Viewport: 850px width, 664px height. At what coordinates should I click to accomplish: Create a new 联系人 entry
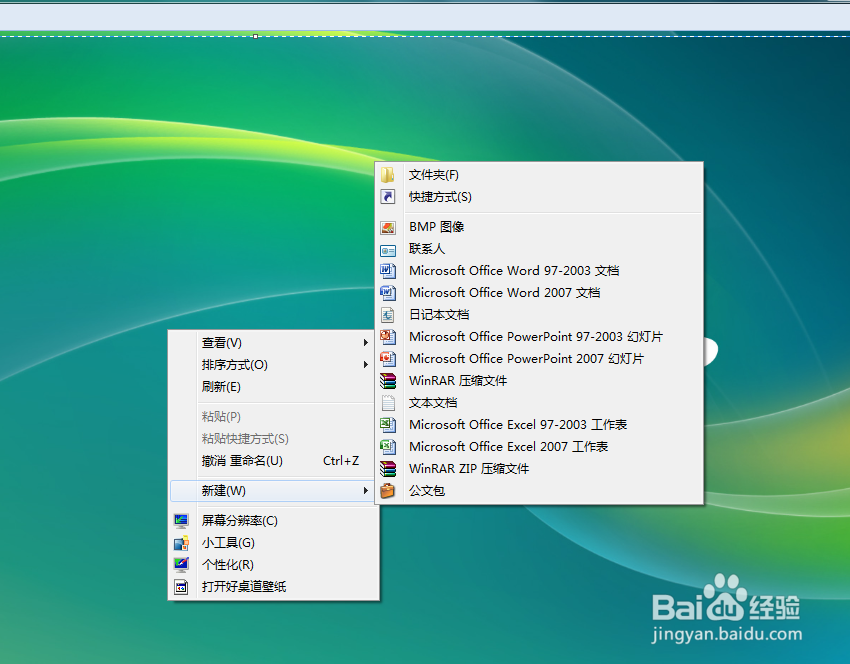(x=539, y=249)
